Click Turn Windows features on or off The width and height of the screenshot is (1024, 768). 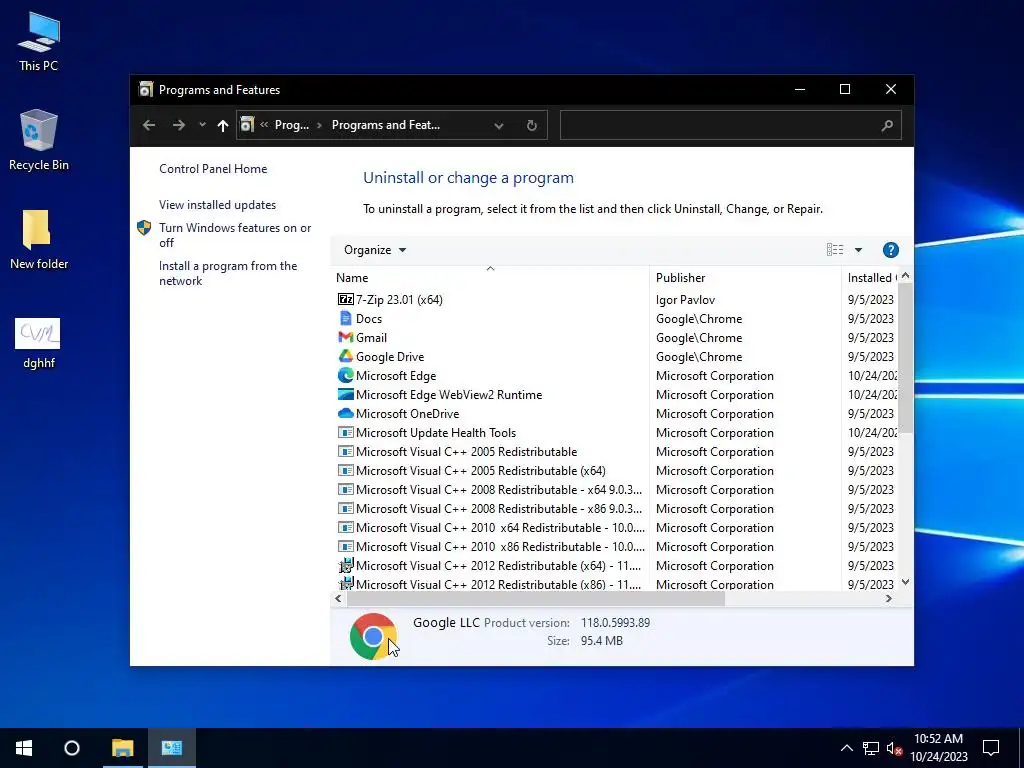pos(235,234)
